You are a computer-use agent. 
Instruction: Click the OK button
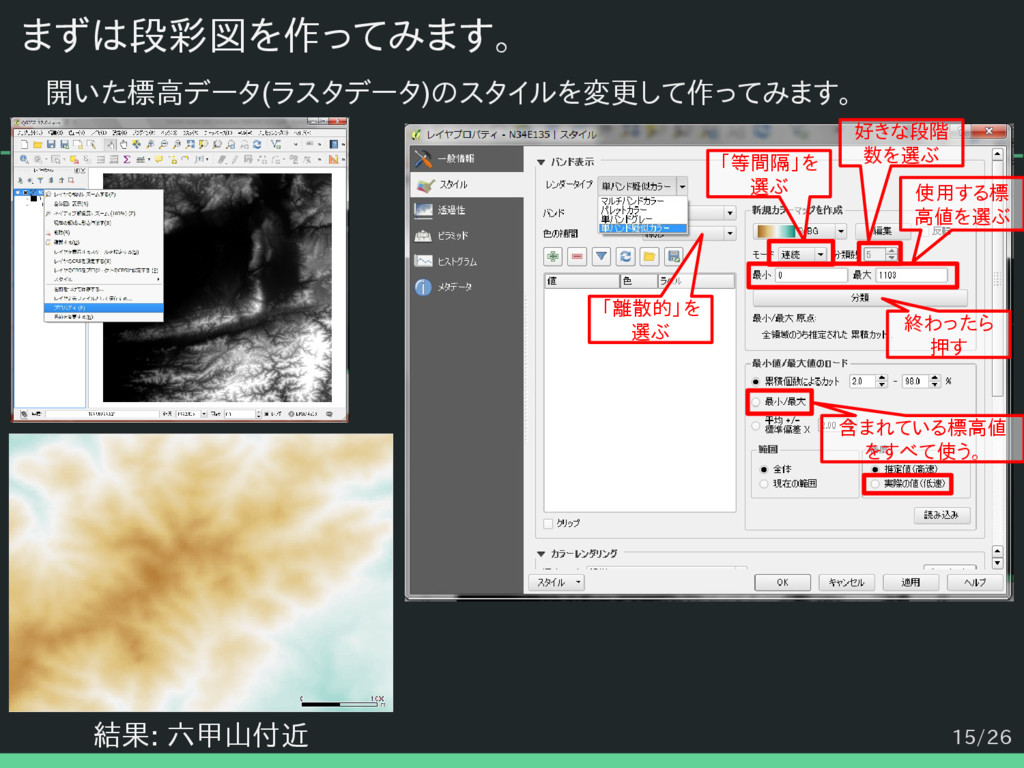(782, 583)
